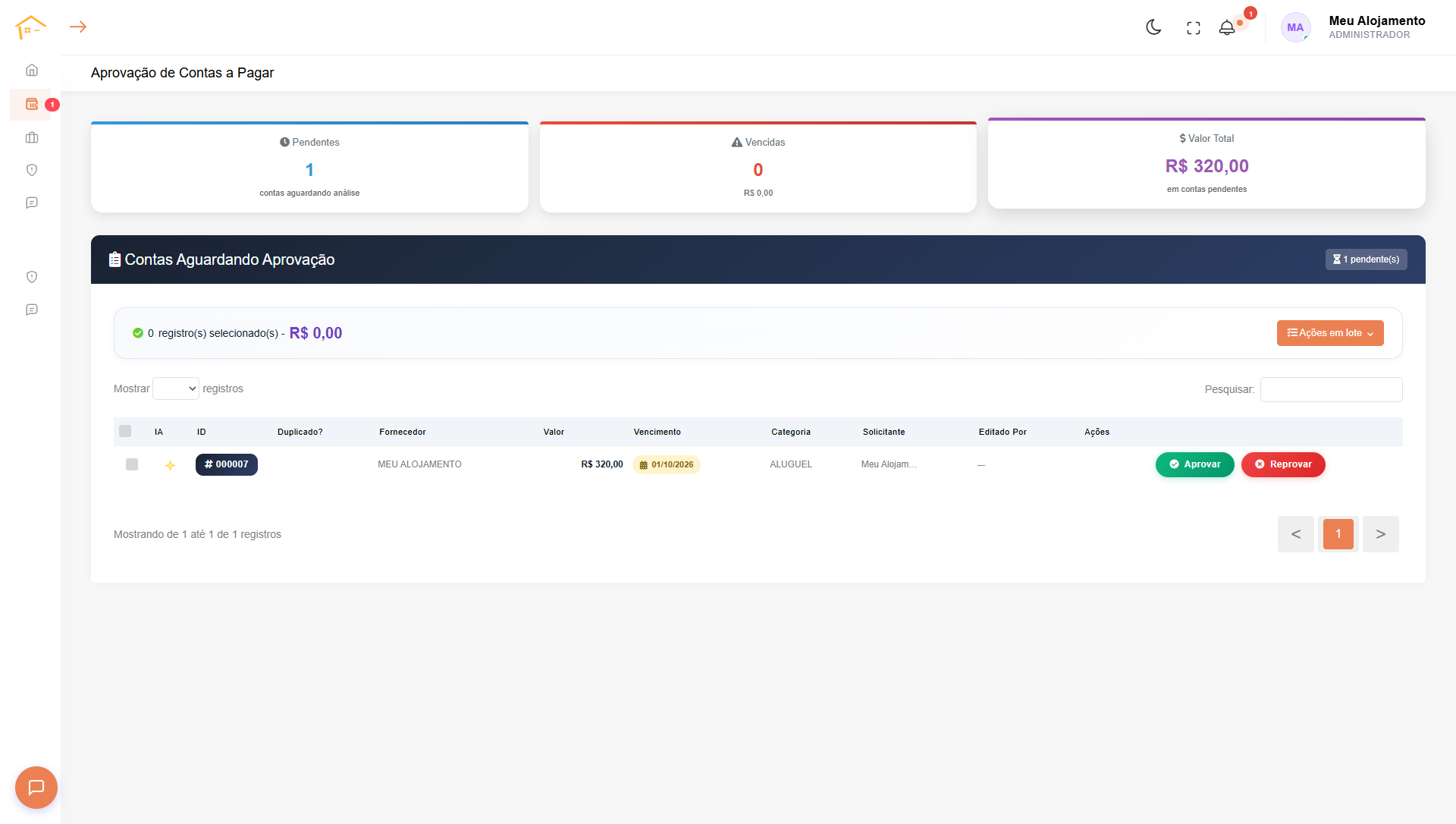Select all rows header checkbox
The image size is (1456, 824).
[x=125, y=431]
